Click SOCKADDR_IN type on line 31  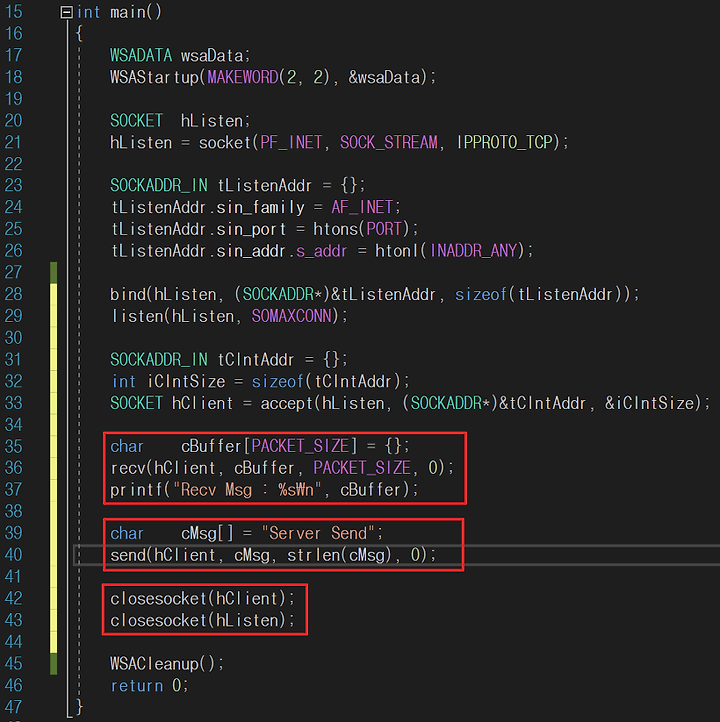tap(159, 360)
